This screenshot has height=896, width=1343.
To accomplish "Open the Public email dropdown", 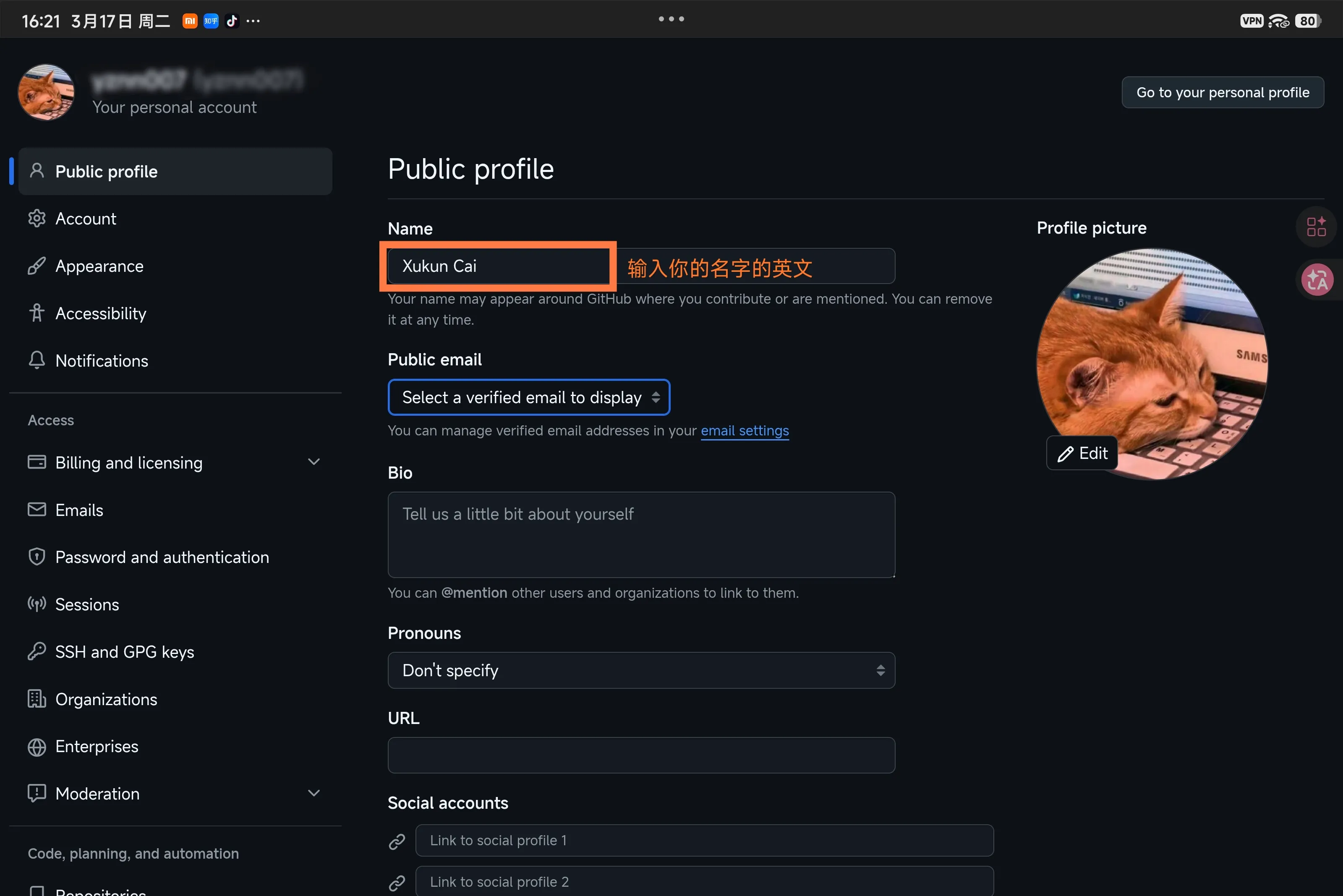I will click(529, 397).
